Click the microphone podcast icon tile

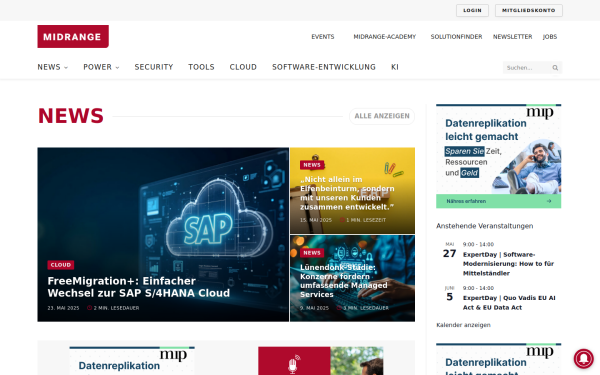click(x=294, y=361)
